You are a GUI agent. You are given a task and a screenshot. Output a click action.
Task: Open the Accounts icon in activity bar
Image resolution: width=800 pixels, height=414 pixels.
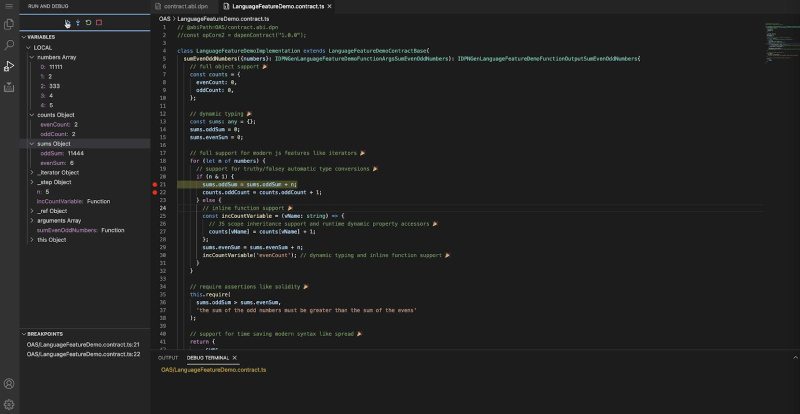(9, 383)
